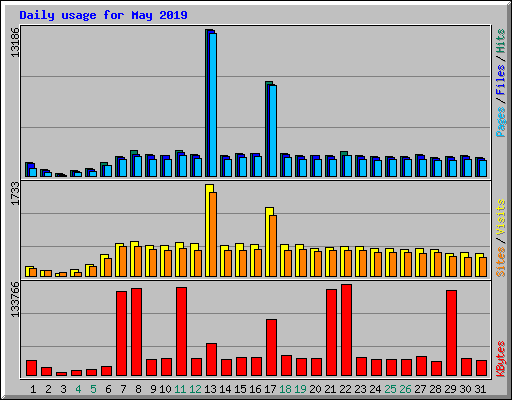Click the tallest red KBytes bar for day 22

click(346, 330)
